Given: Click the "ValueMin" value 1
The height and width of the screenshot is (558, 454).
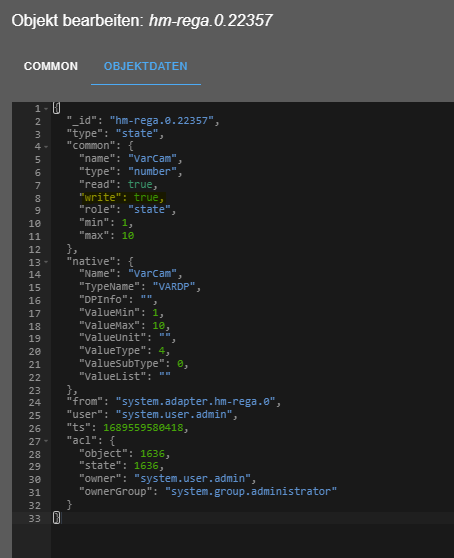Looking at the screenshot, I should click(x=155, y=312).
